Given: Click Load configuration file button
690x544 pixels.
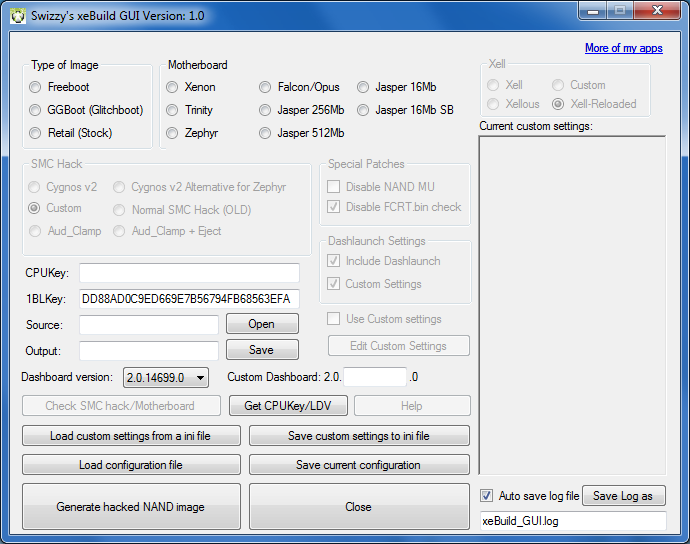Looking at the screenshot, I should [131, 465].
